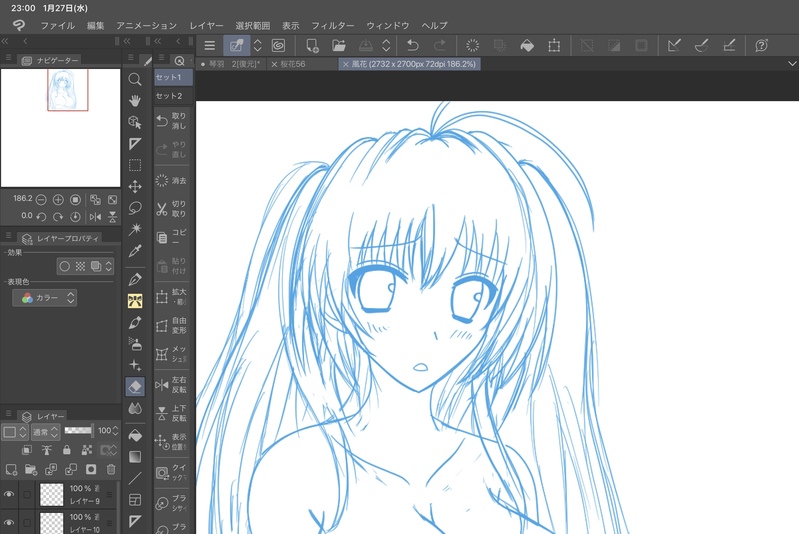The width and height of the screenshot is (799, 534).
Task: Click the 左右反転 flip horizontal button
Action: tap(171, 385)
